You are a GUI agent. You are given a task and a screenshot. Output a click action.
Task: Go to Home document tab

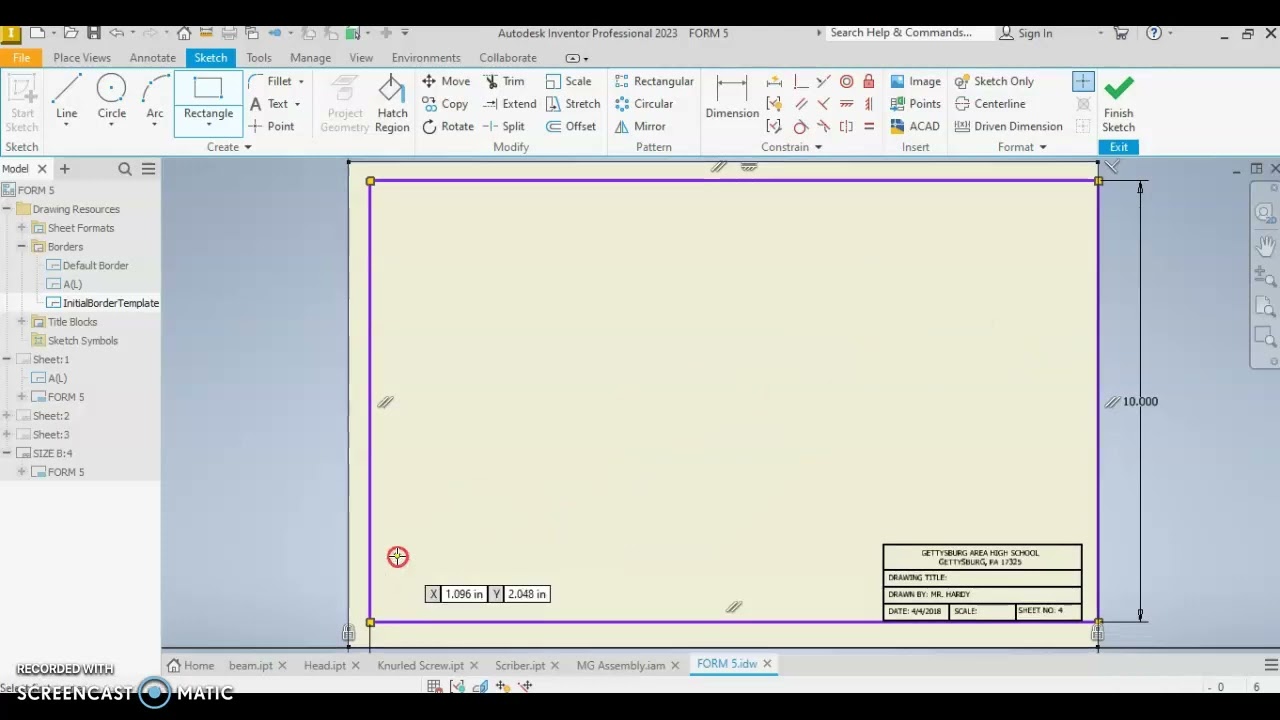[191, 665]
